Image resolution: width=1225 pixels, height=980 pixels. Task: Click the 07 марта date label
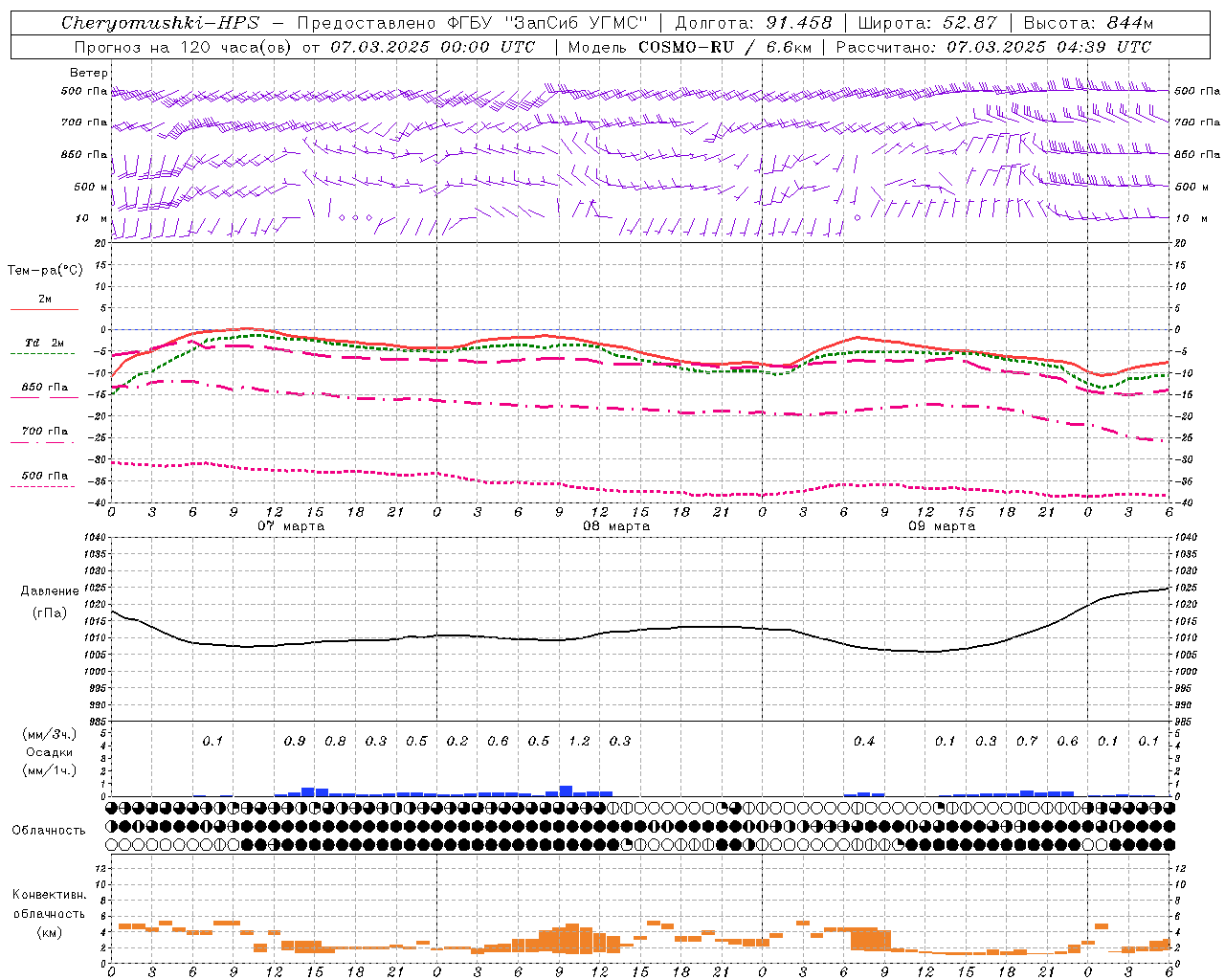point(291,526)
